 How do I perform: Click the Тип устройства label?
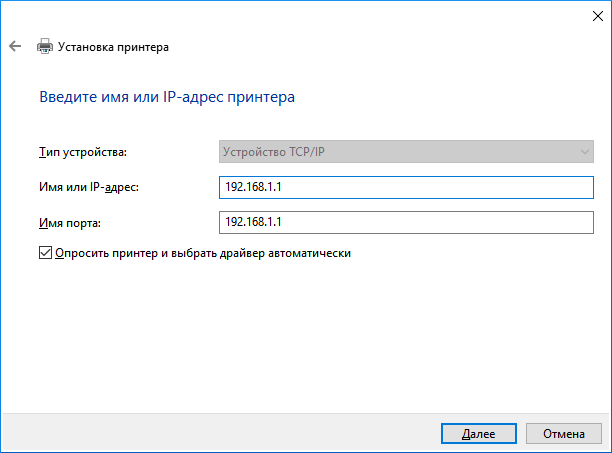[x=82, y=152]
